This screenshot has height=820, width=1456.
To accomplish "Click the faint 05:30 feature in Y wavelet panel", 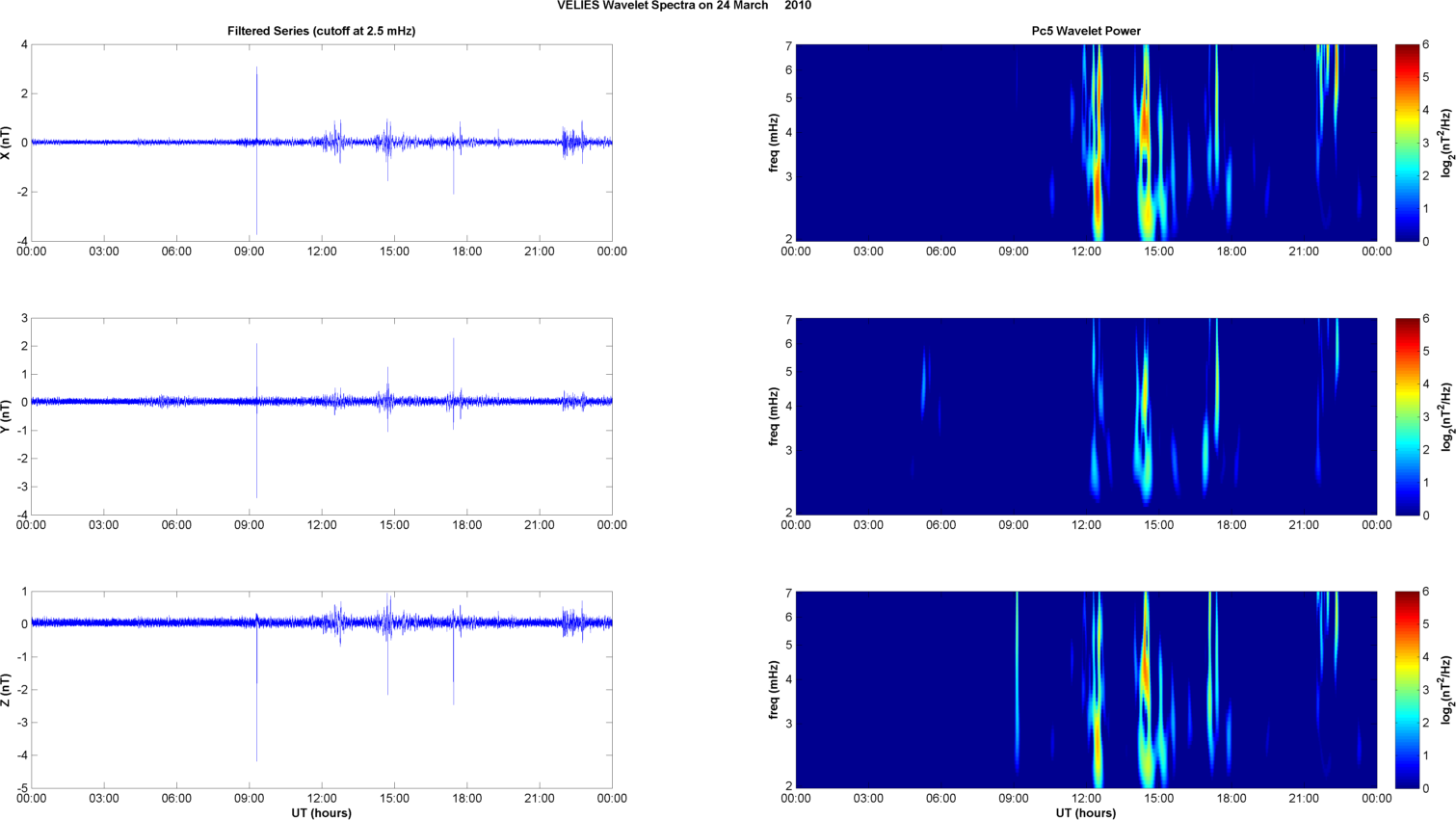I will 923,383.
